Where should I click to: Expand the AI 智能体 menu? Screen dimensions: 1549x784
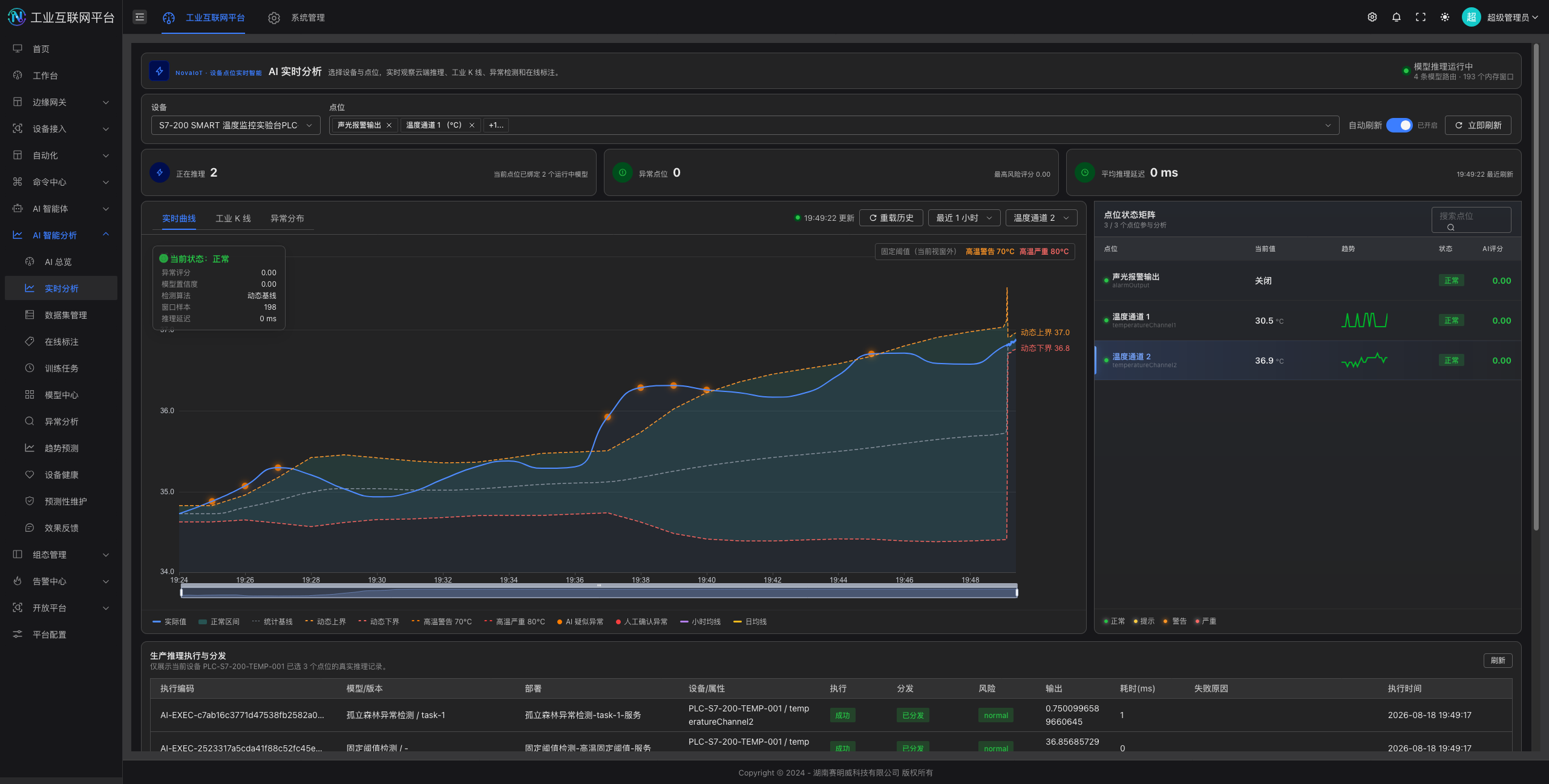pos(61,208)
